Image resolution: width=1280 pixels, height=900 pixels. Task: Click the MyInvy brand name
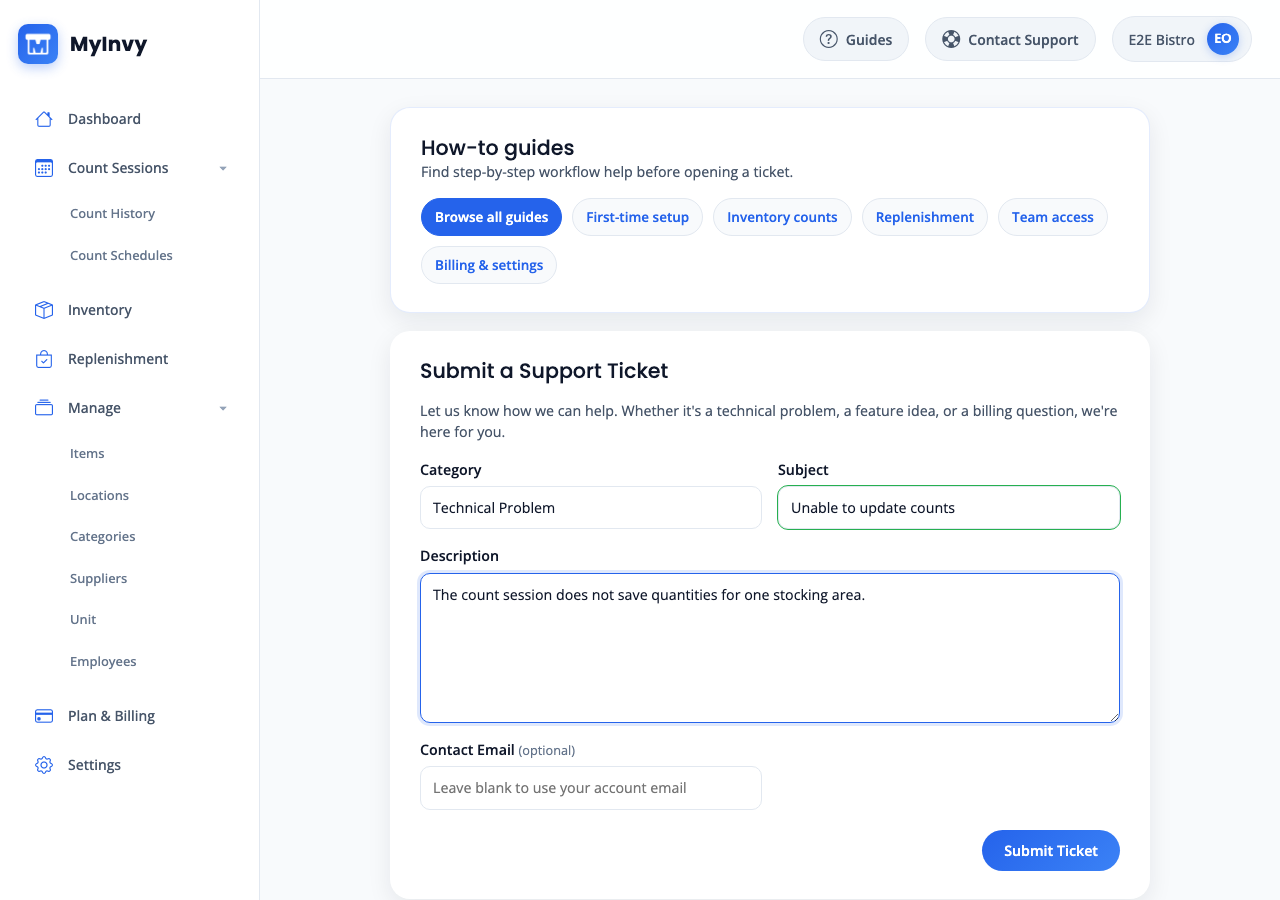(108, 44)
